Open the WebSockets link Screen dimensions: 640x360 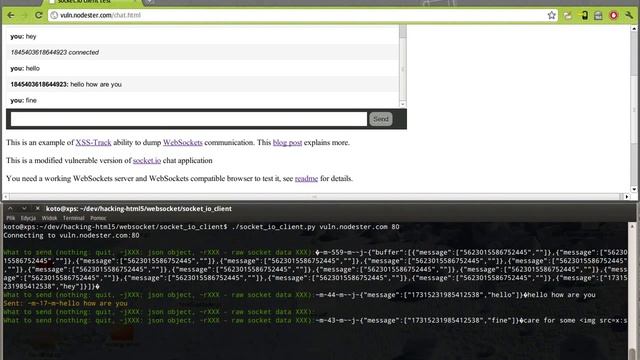(182, 142)
